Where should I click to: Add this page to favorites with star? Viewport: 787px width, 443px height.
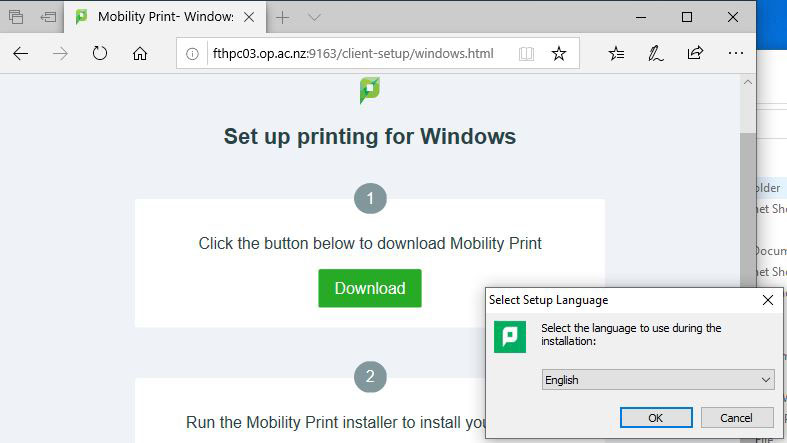pos(559,53)
